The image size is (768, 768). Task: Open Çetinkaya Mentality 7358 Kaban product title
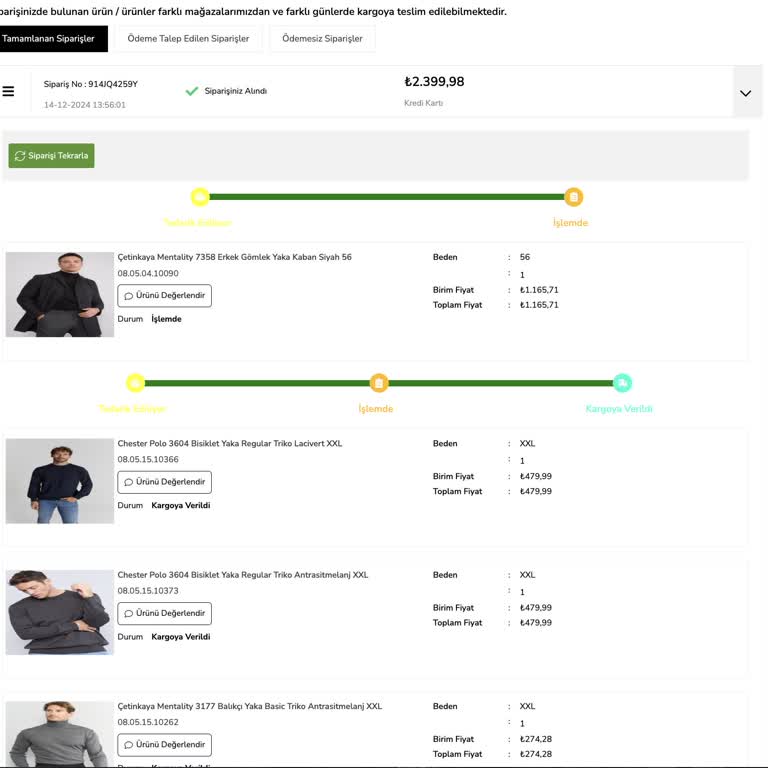[x=235, y=257]
